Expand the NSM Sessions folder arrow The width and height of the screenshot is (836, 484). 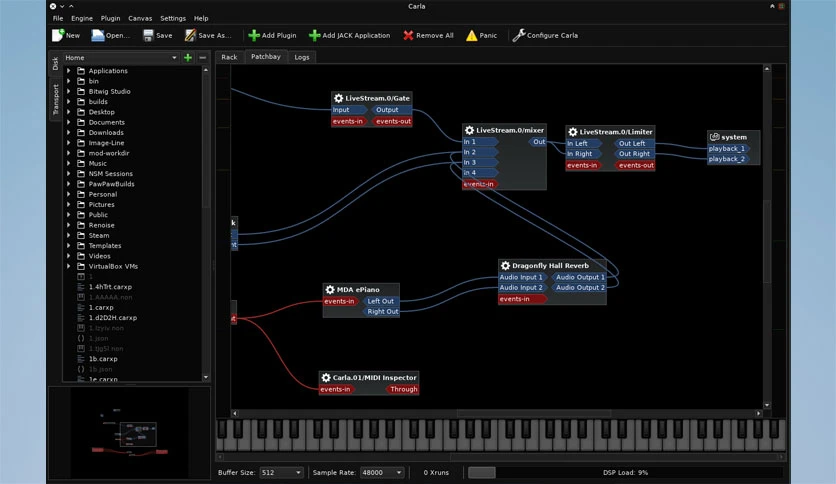69,173
